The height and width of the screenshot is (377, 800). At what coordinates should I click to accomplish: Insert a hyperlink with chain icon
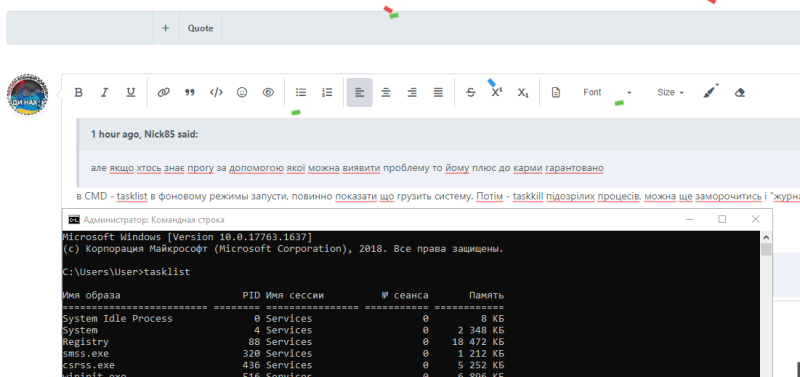pyautogui.click(x=163, y=92)
